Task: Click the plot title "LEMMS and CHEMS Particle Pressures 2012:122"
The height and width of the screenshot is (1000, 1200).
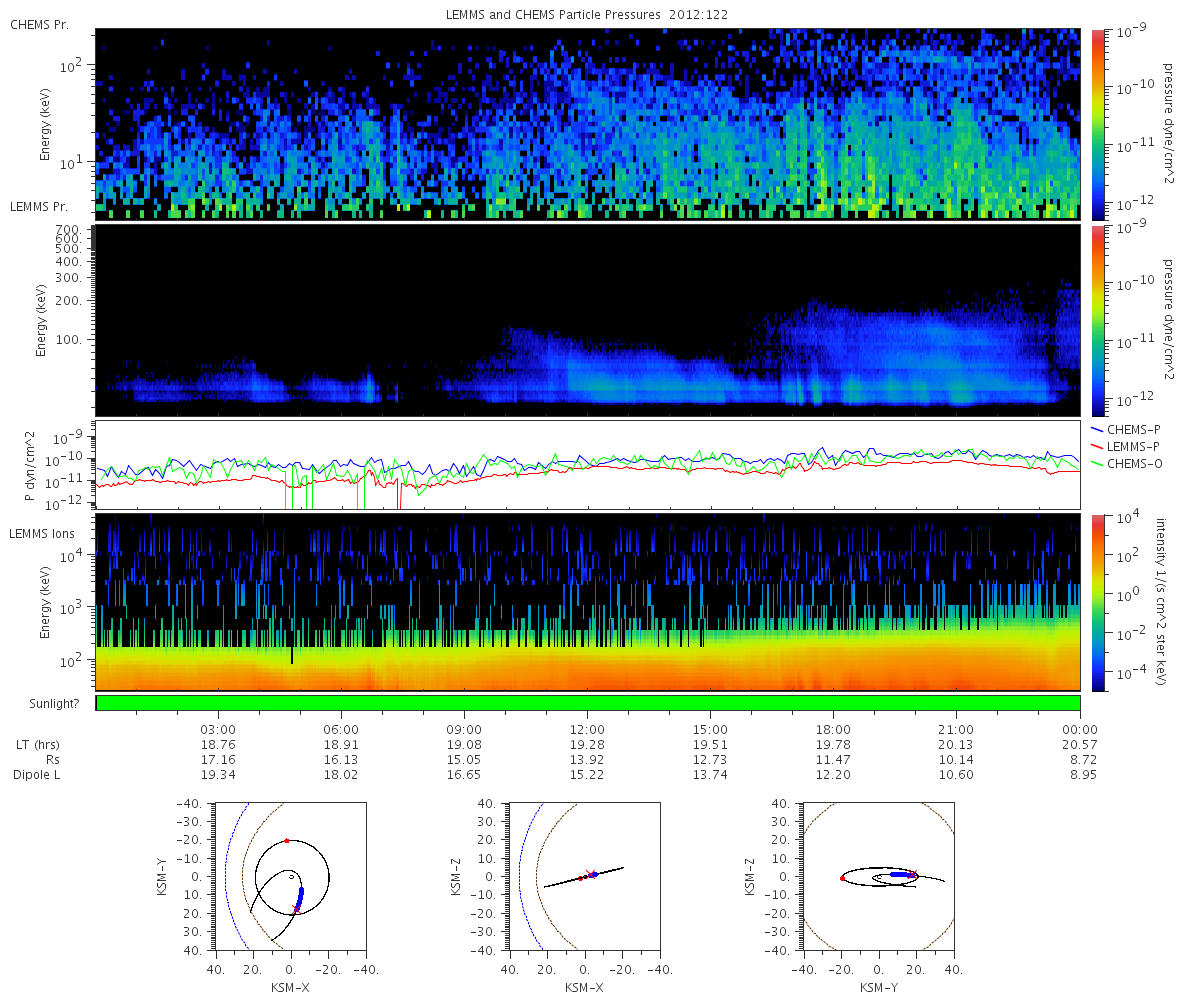Action: point(587,15)
